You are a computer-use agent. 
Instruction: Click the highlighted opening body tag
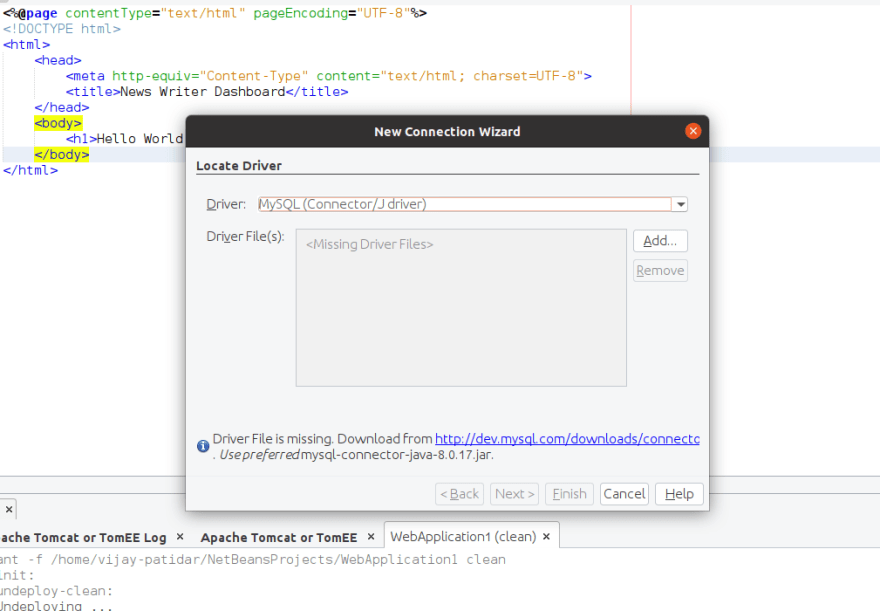58,123
